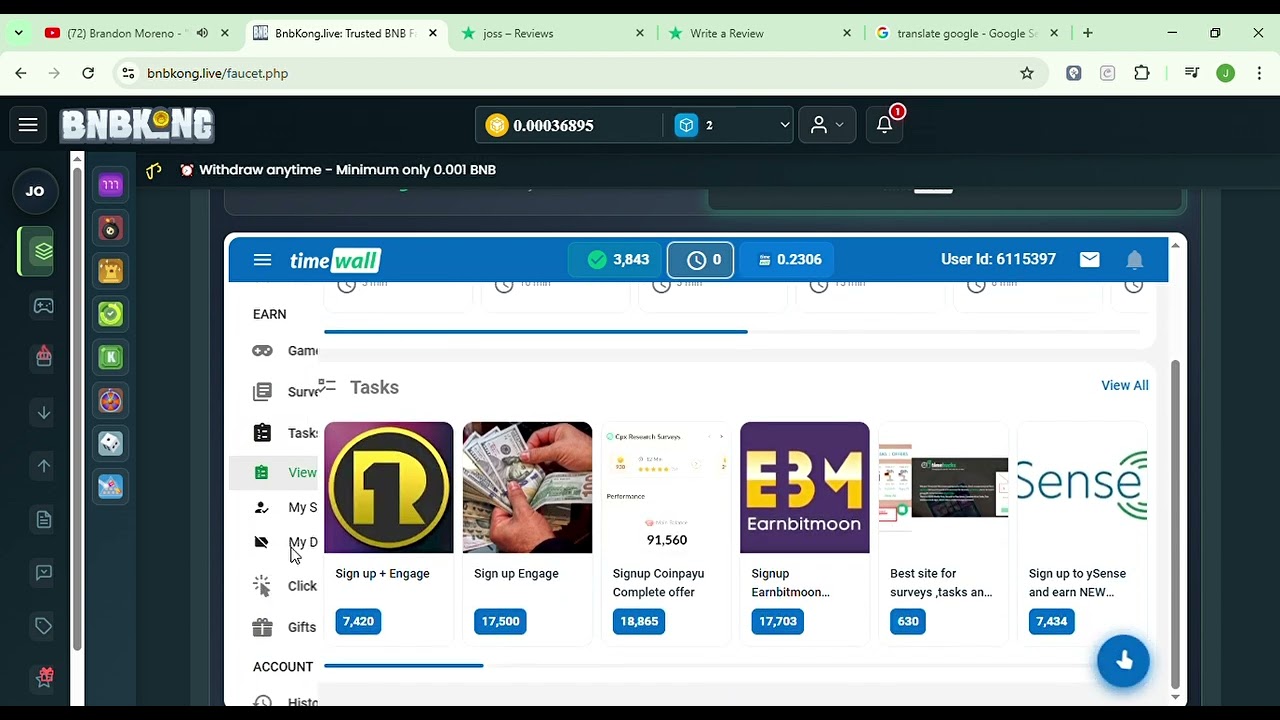Open the Clicks menu item
The width and height of the screenshot is (1280, 720).
coord(285,586)
